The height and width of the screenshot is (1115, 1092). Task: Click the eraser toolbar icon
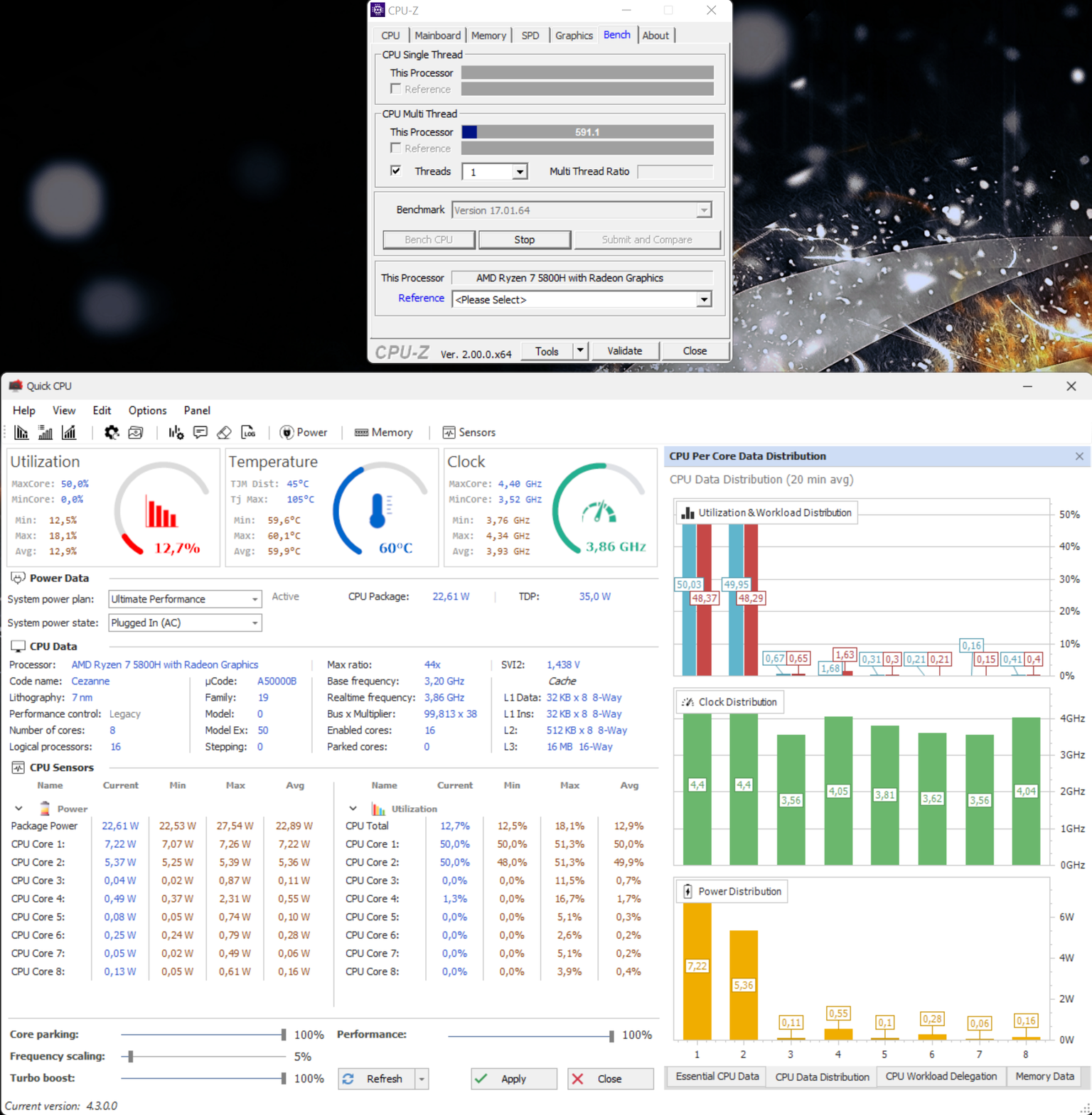point(224,432)
